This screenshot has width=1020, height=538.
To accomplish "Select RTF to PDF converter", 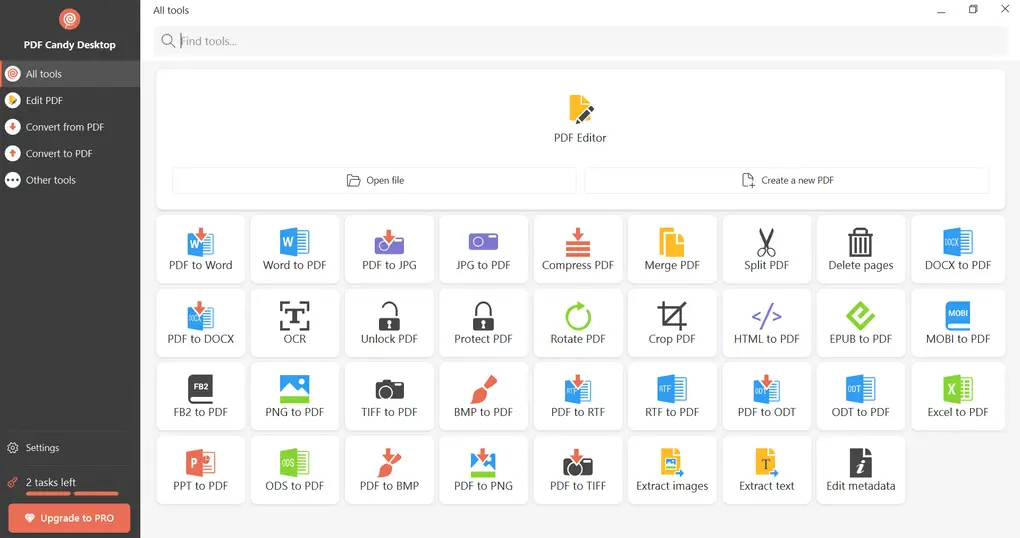I will (672, 396).
